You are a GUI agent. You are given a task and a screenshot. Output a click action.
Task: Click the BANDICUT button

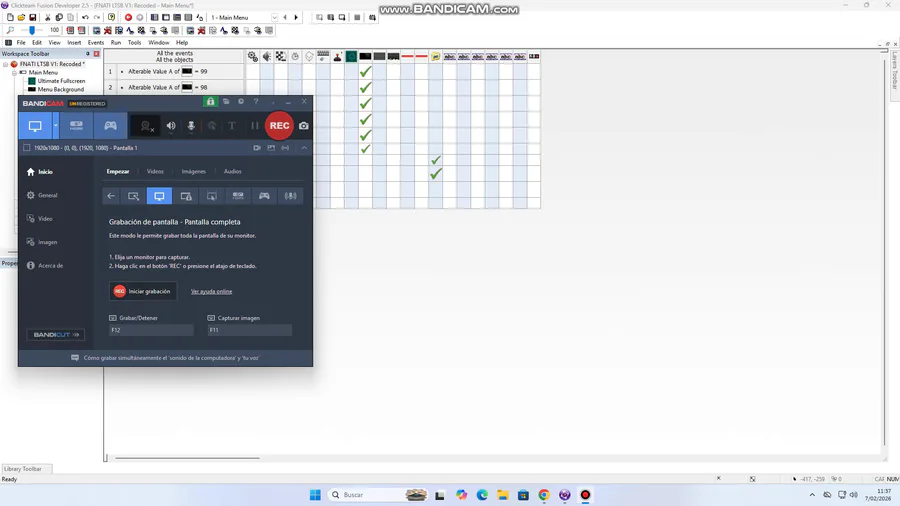click(x=56, y=334)
